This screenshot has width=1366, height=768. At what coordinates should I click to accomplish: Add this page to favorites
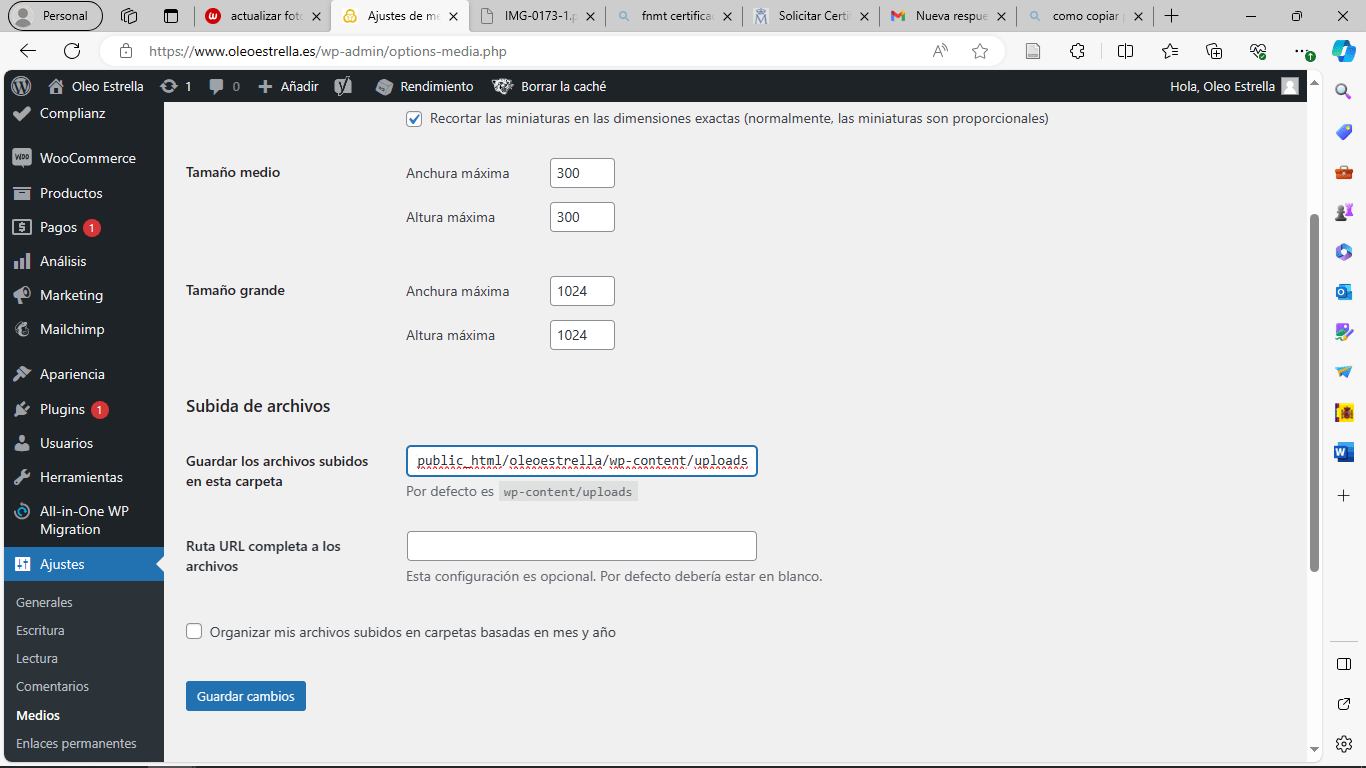click(980, 51)
